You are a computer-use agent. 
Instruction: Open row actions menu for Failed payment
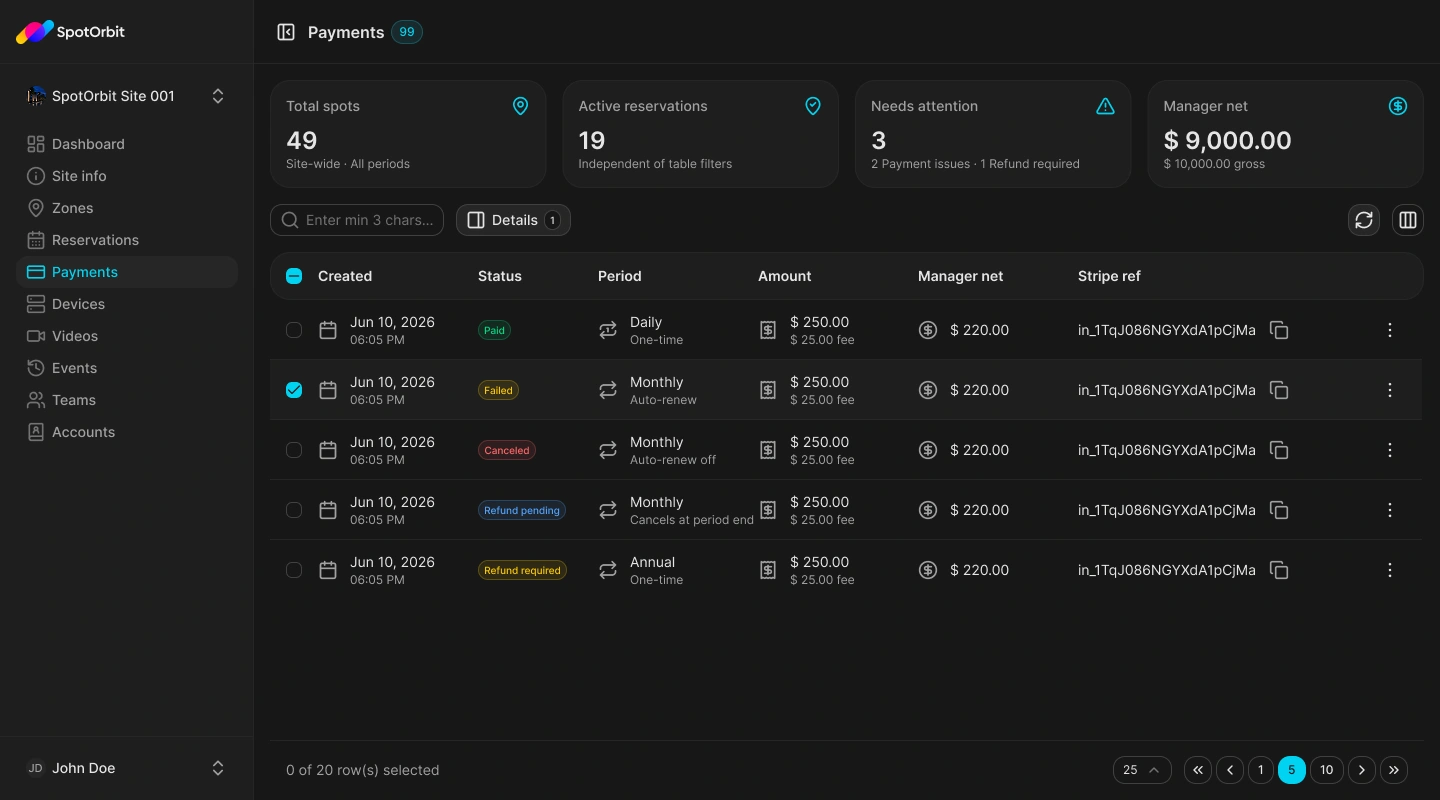pyautogui.click(x=1390, y=390)
